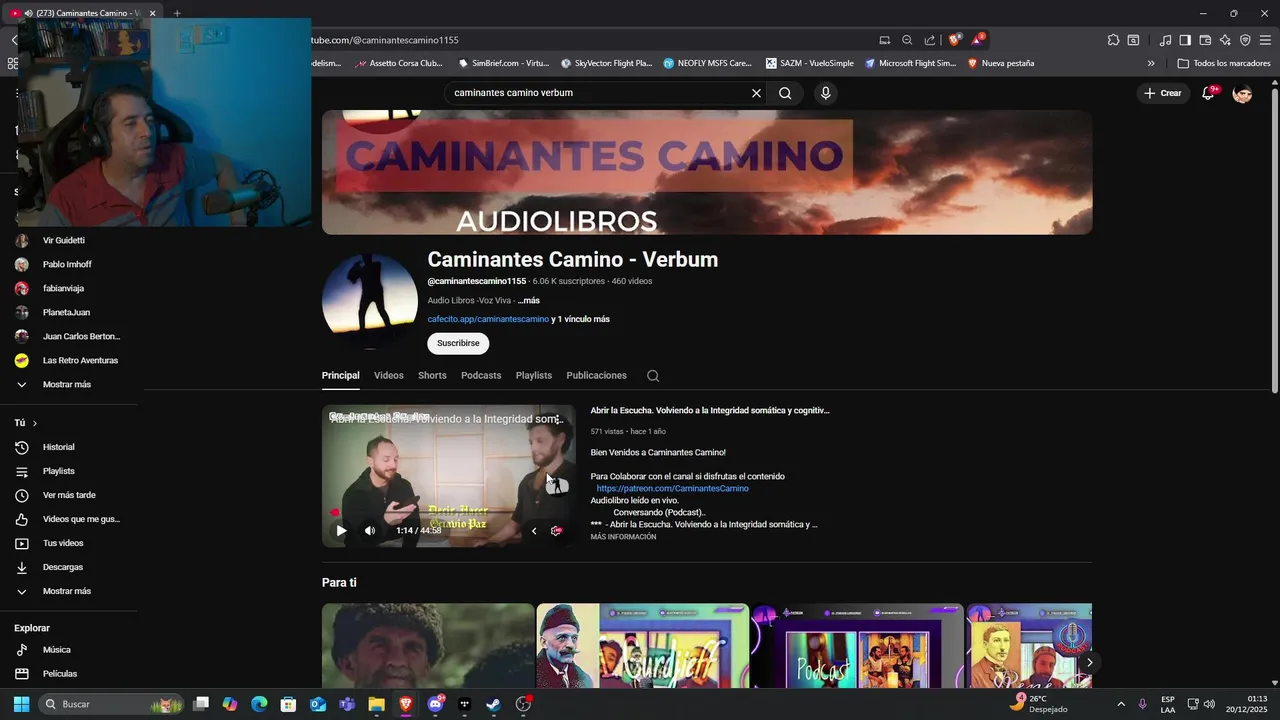Click the zoom magnifier icon in address bar
Viewport: 1280px width, 720px height.
[907, 40]
